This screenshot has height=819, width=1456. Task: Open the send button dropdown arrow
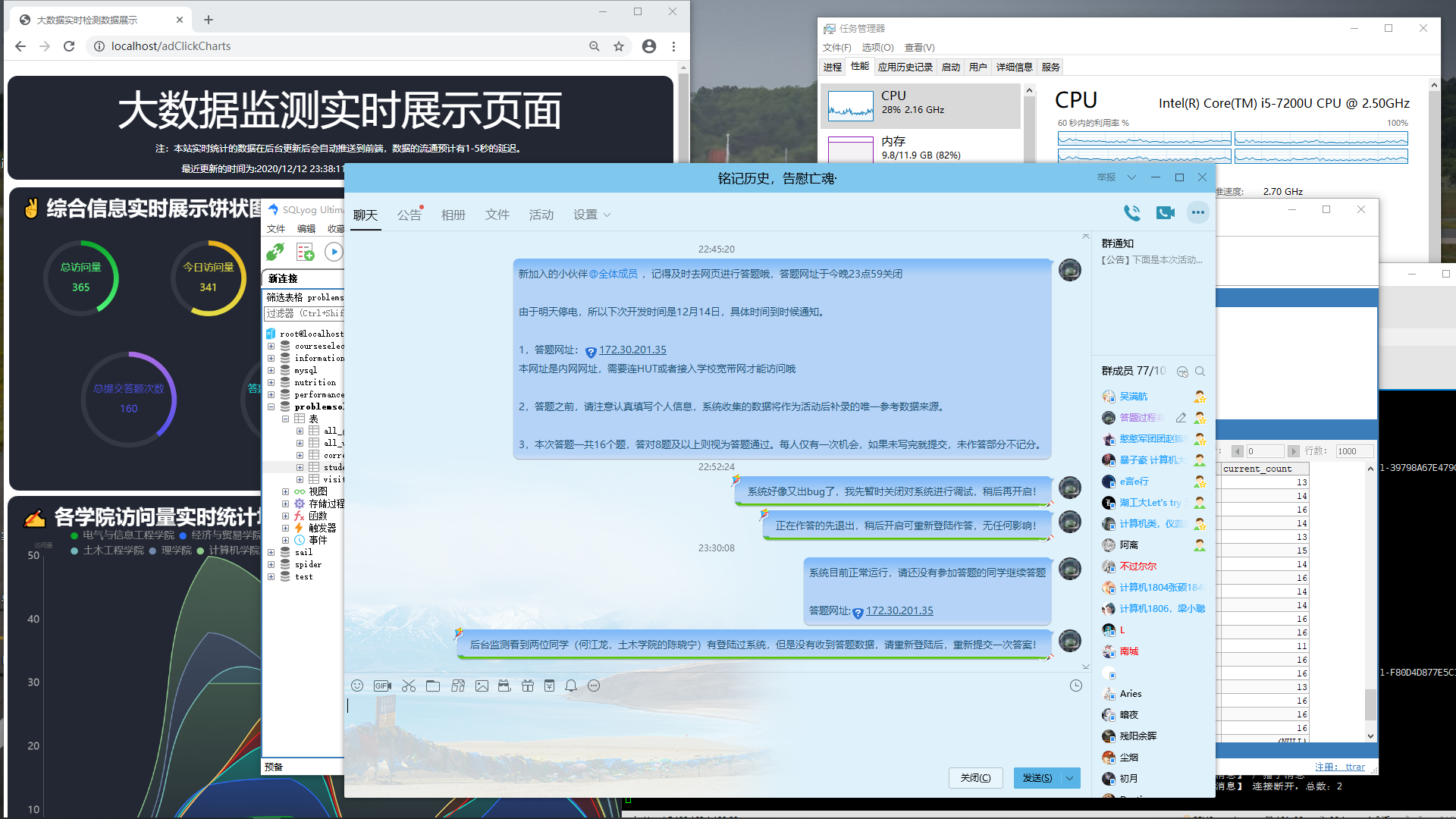(1070, 778)
